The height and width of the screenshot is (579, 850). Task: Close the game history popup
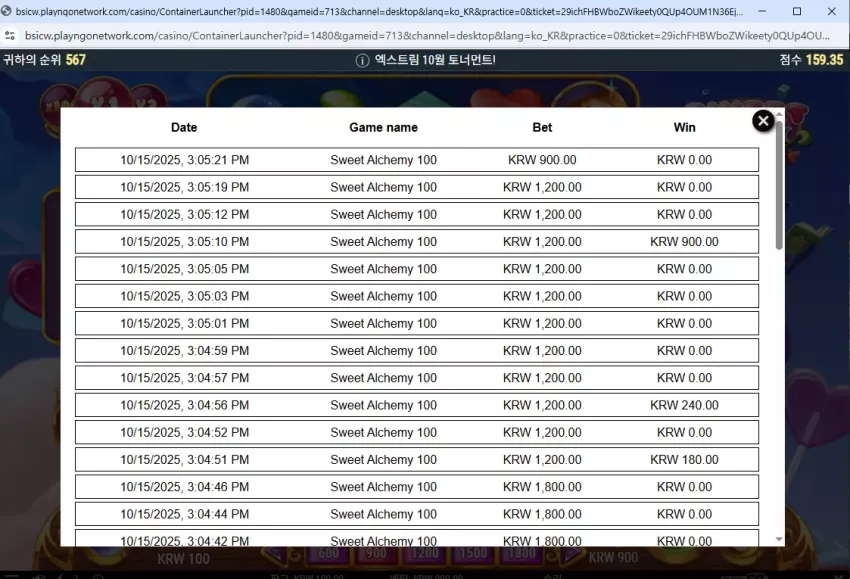click(763, 120)
